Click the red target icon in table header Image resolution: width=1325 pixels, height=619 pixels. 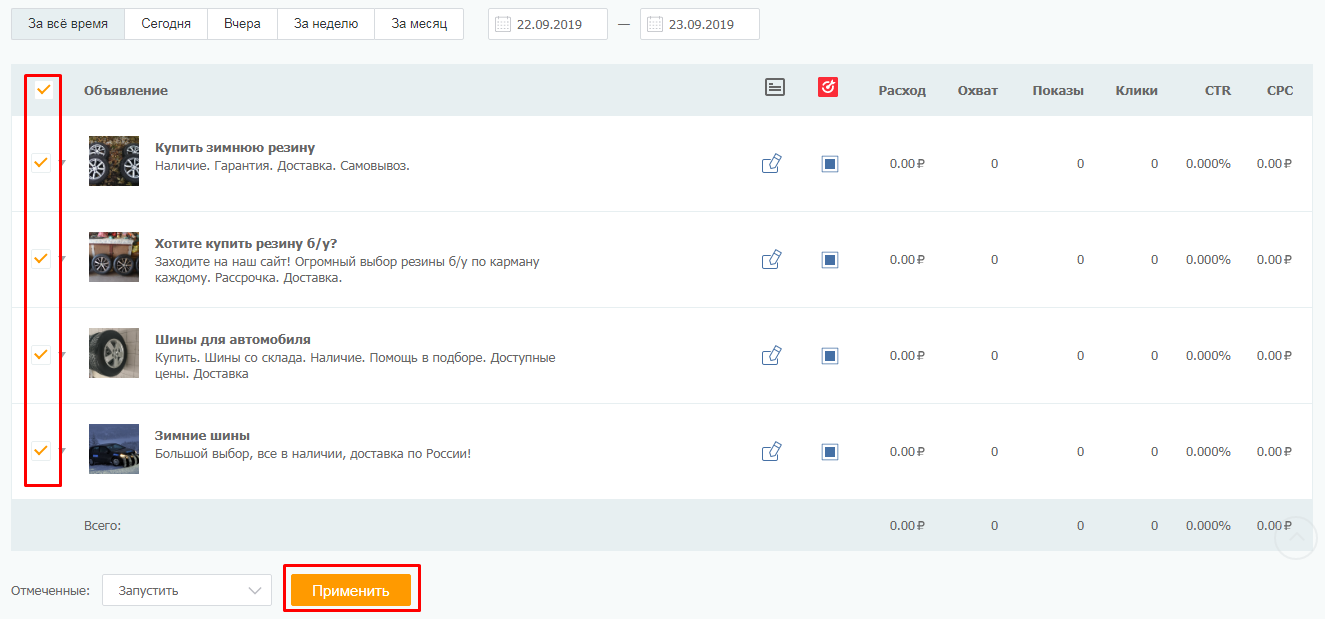point(827,88)
